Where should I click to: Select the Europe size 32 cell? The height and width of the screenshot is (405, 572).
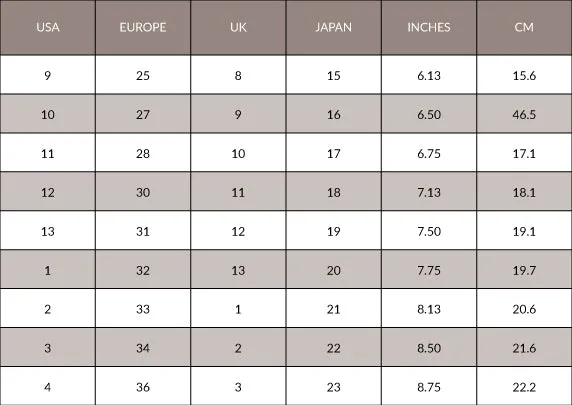click(143, 270)
